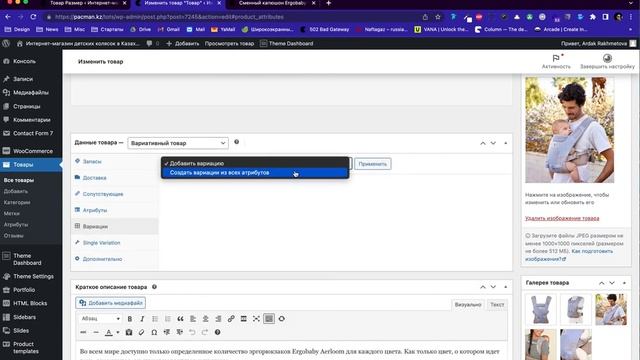640x360 pixels.
Task: Click the help icon beside Краткое описание товара
Action: 154,287
